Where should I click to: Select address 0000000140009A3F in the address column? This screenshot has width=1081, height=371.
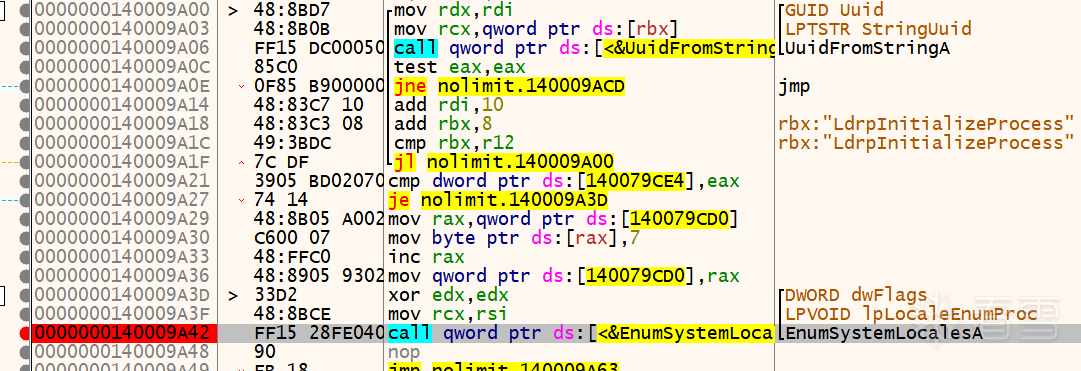point(122,314)
